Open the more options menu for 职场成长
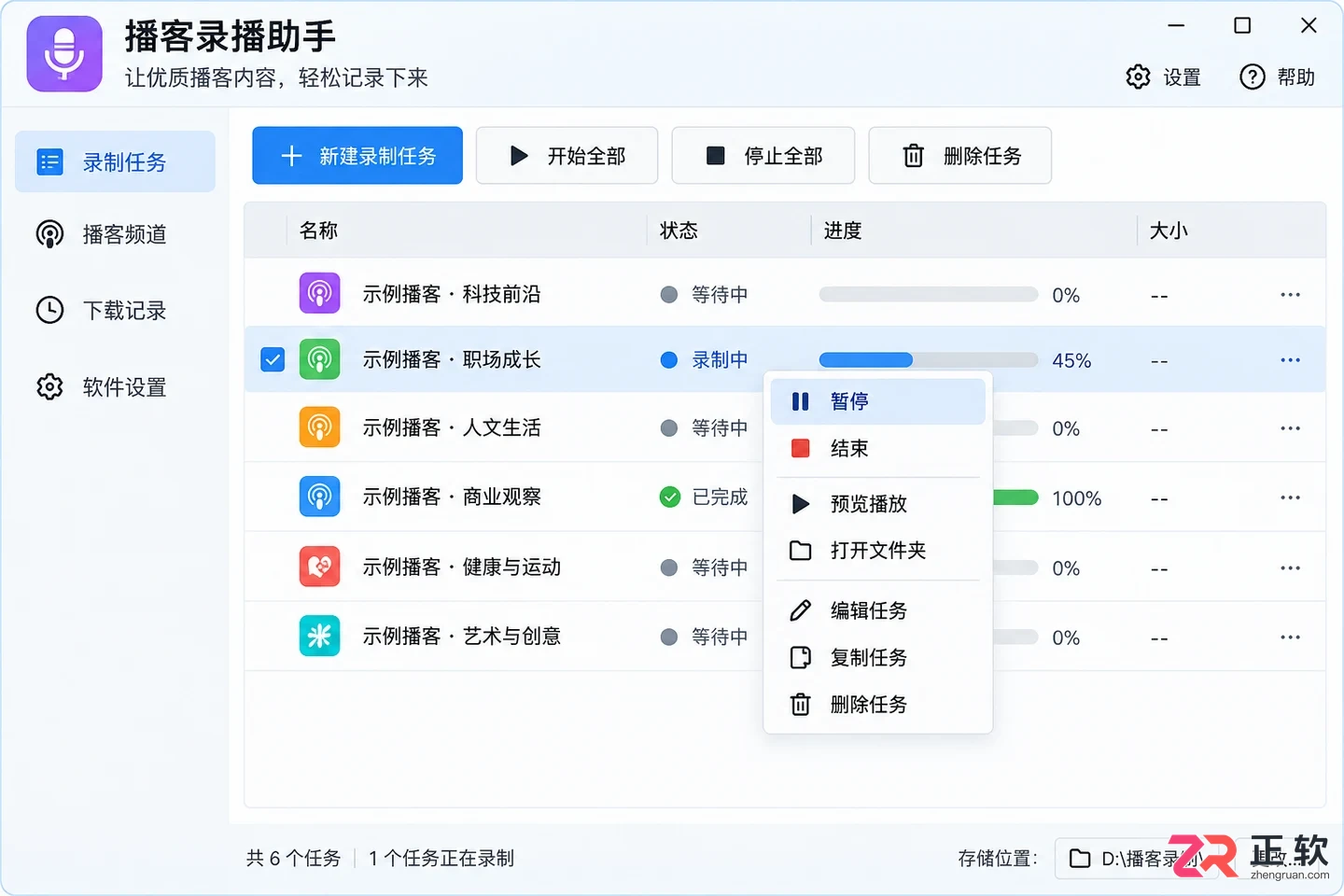1344x896 pixels. (x=1290, y=360)
